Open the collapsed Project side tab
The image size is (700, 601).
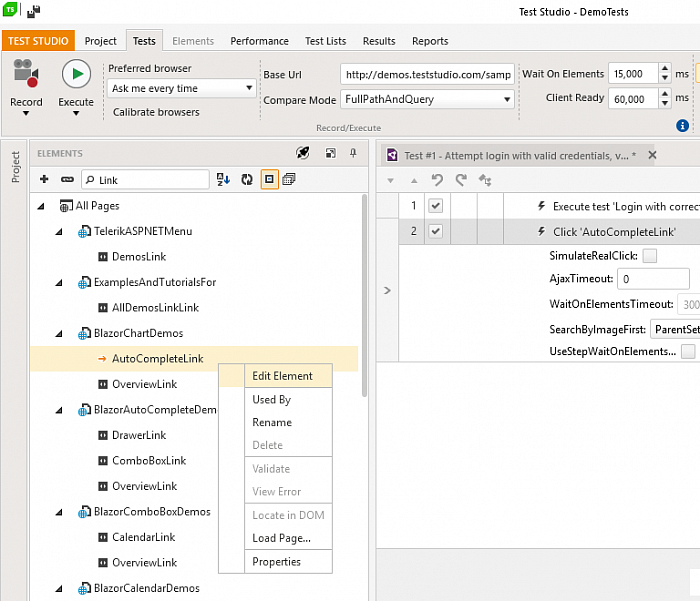[x=15, y=167]
